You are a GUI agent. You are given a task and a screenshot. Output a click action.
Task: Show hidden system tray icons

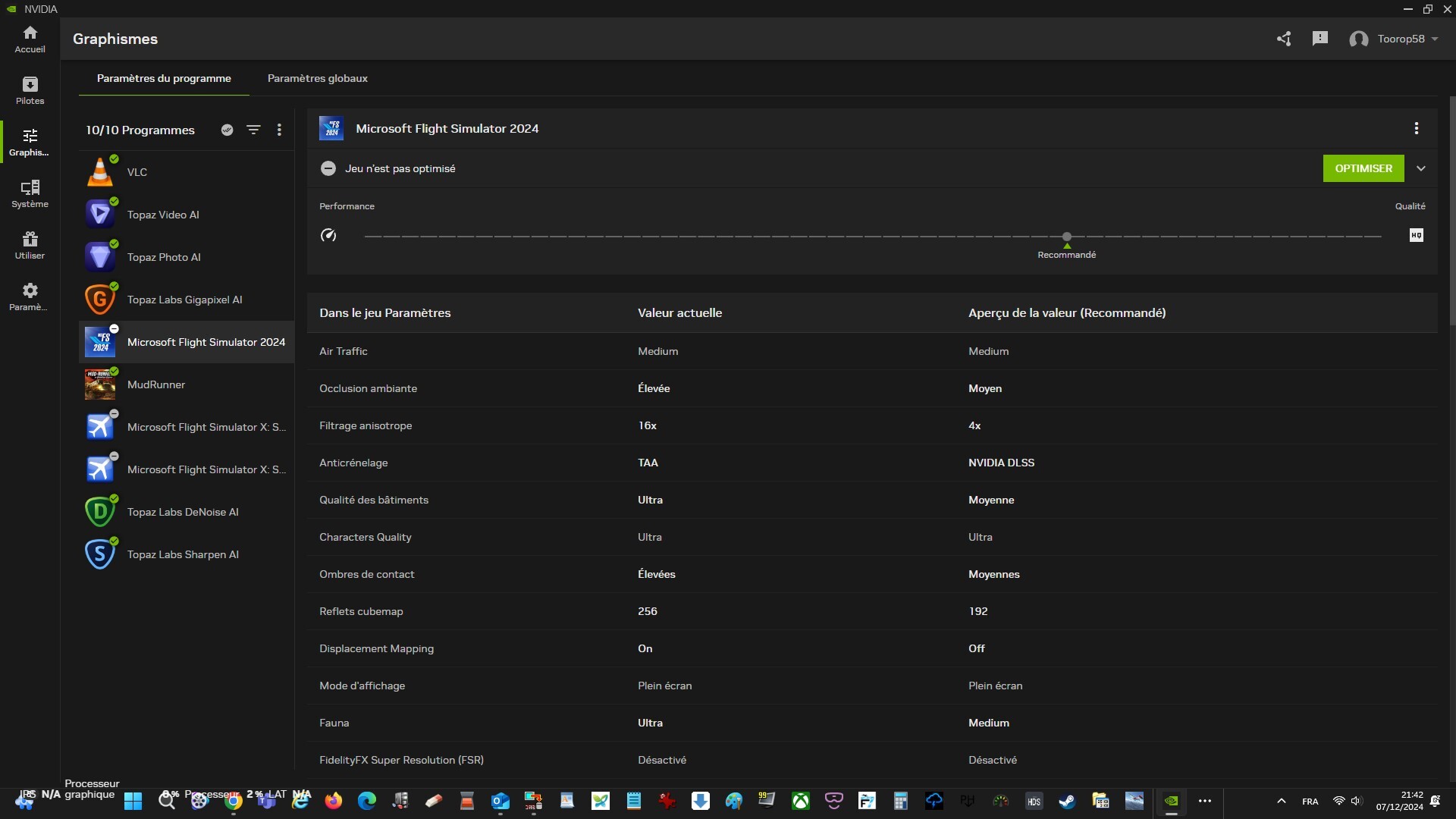click(x=1281, y=801)
